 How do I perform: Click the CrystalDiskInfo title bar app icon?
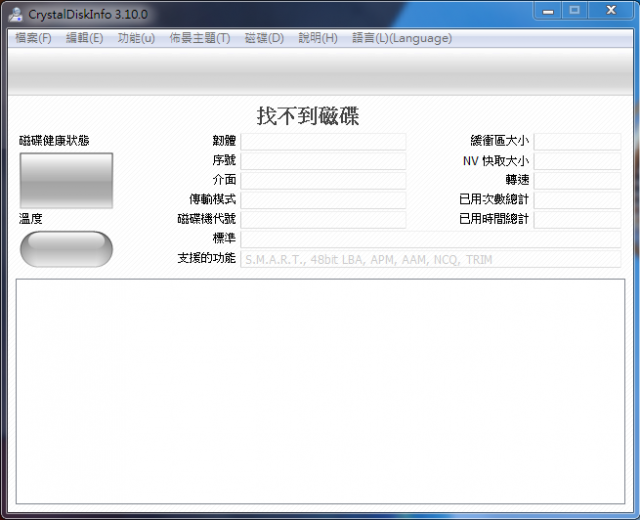coord(16,14)
